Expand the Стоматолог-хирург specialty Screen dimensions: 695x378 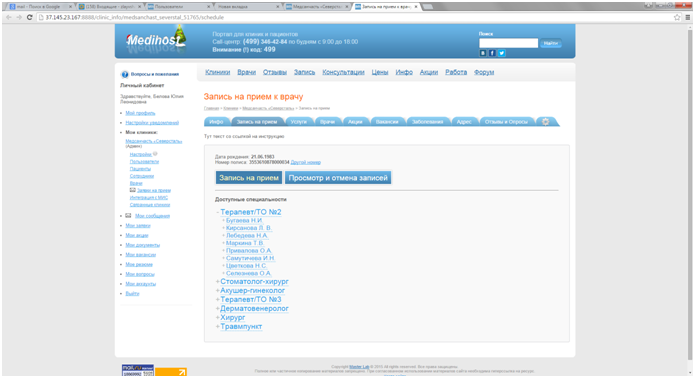[218, 281]
